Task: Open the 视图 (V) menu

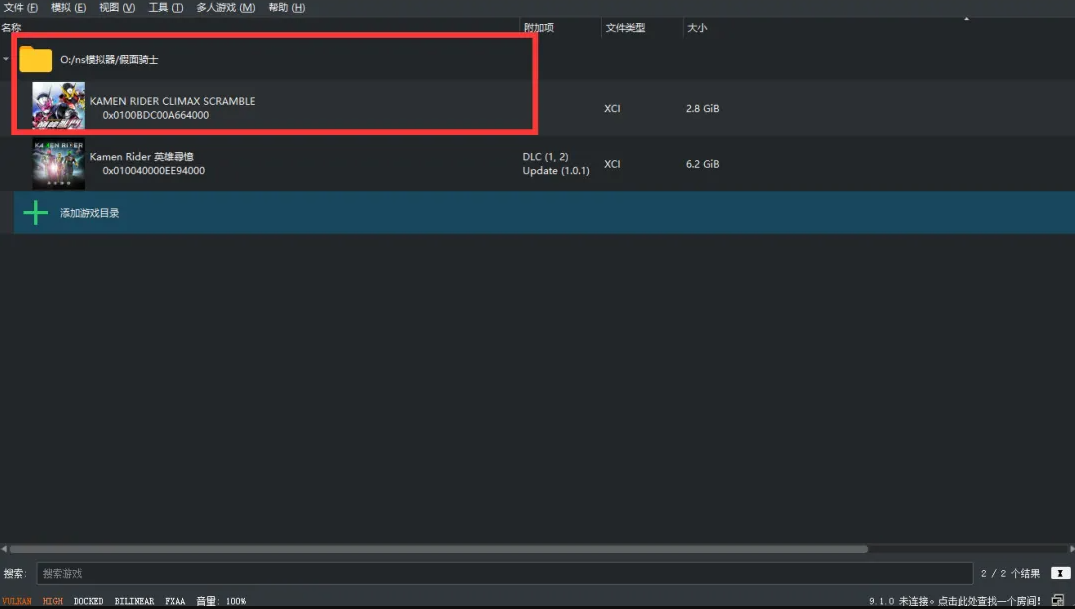Action: (x=117, y=8)
